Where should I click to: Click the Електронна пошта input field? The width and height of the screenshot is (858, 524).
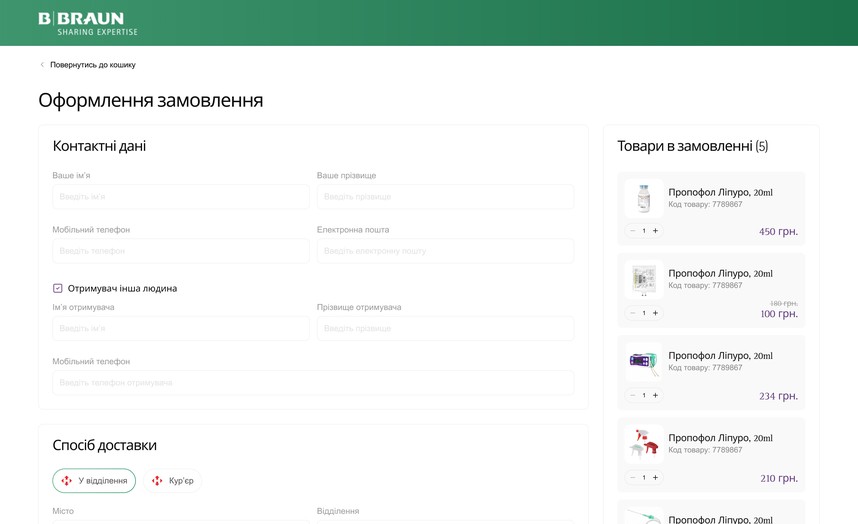445,251
